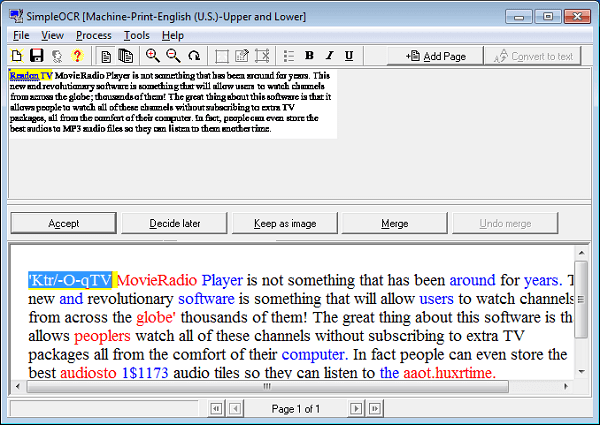Click the vertical scrollbar thumb

click(x=581, y=299)
